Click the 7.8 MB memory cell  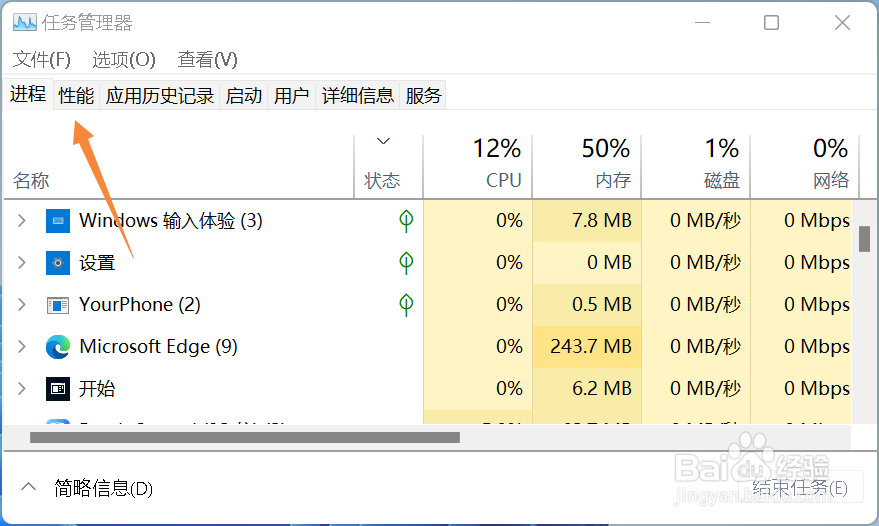pos(587,220)
